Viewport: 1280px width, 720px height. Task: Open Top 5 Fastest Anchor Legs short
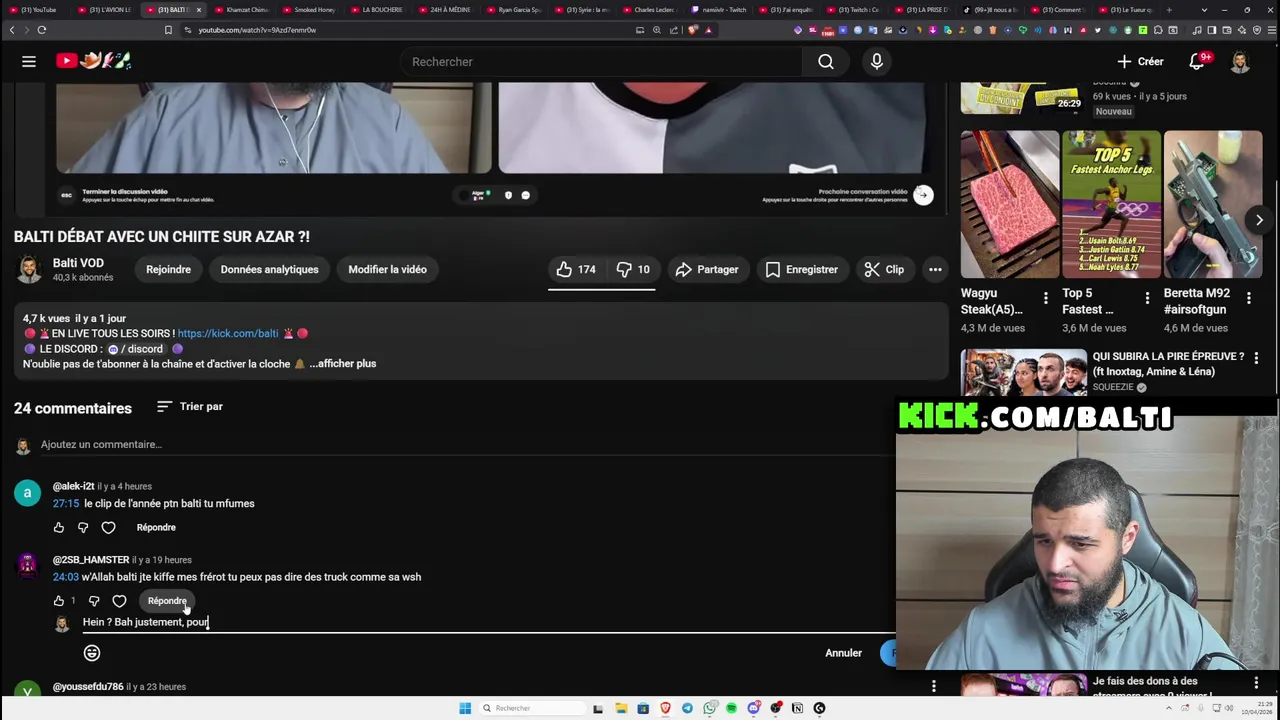[x=1111, y=204]
